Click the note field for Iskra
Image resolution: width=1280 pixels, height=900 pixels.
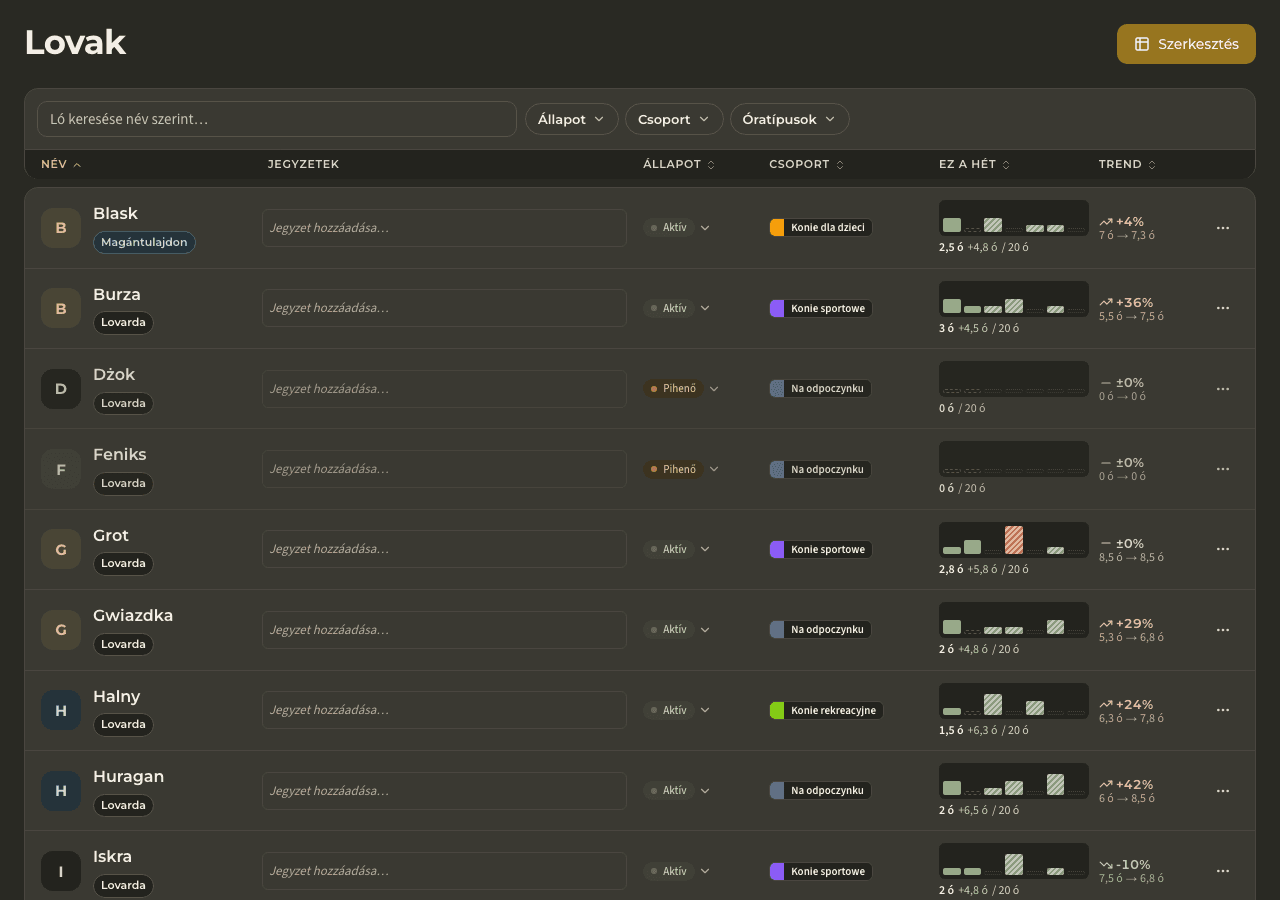pos(444,871)
